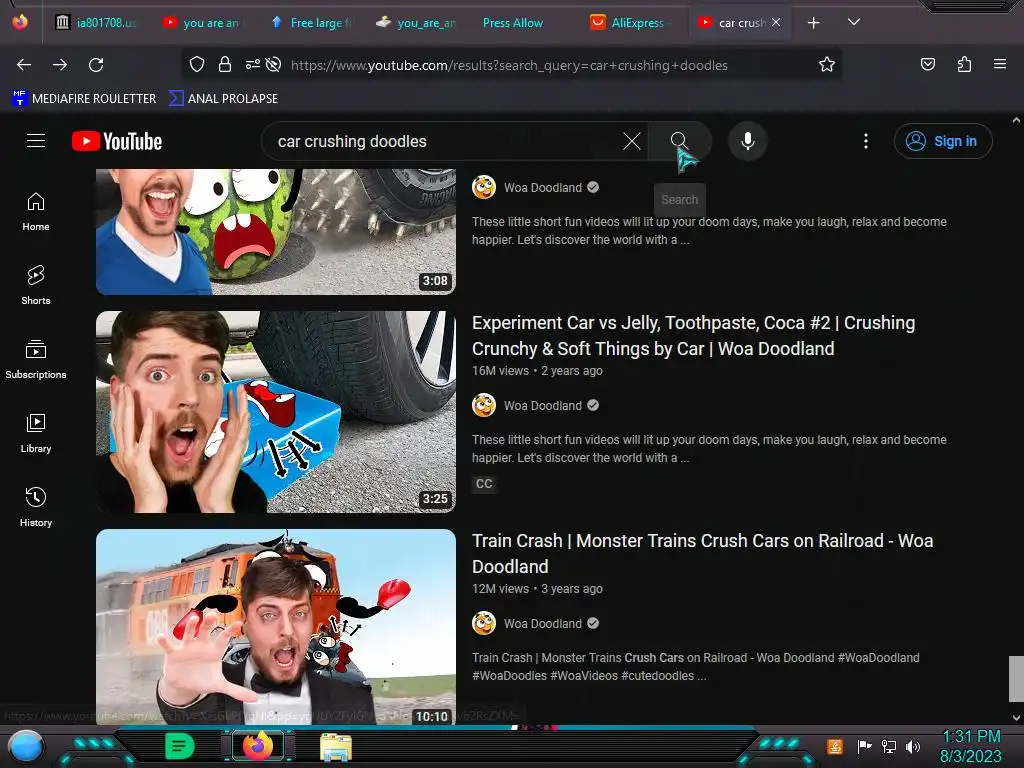The height and width of the screenshot is (768, 1024).
Task: Click the scrollbar up arrow
Action: (x=1016, y=120)
